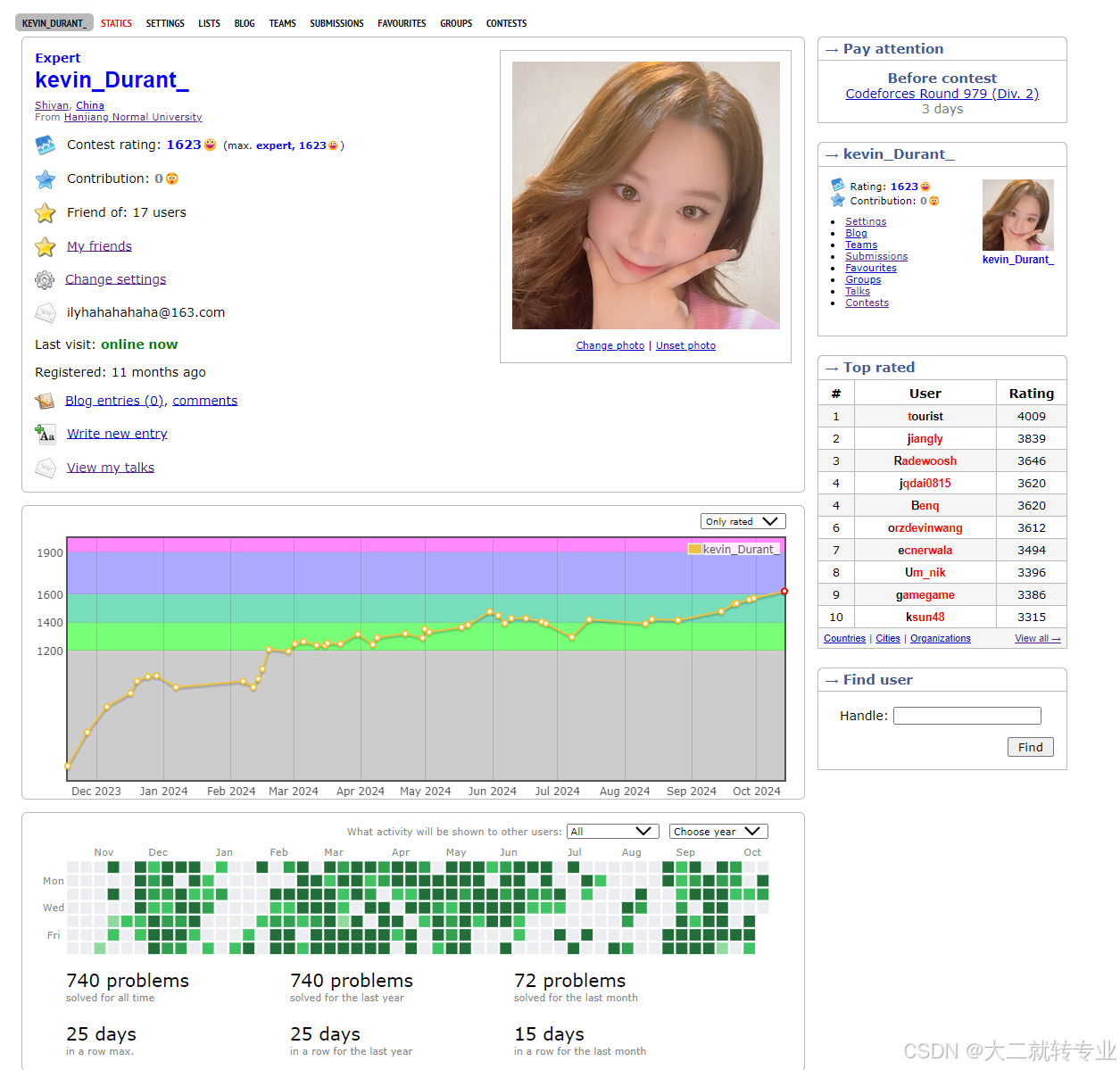Click the contest rating chart icon
The image size is (1120, 1070).
46,145
